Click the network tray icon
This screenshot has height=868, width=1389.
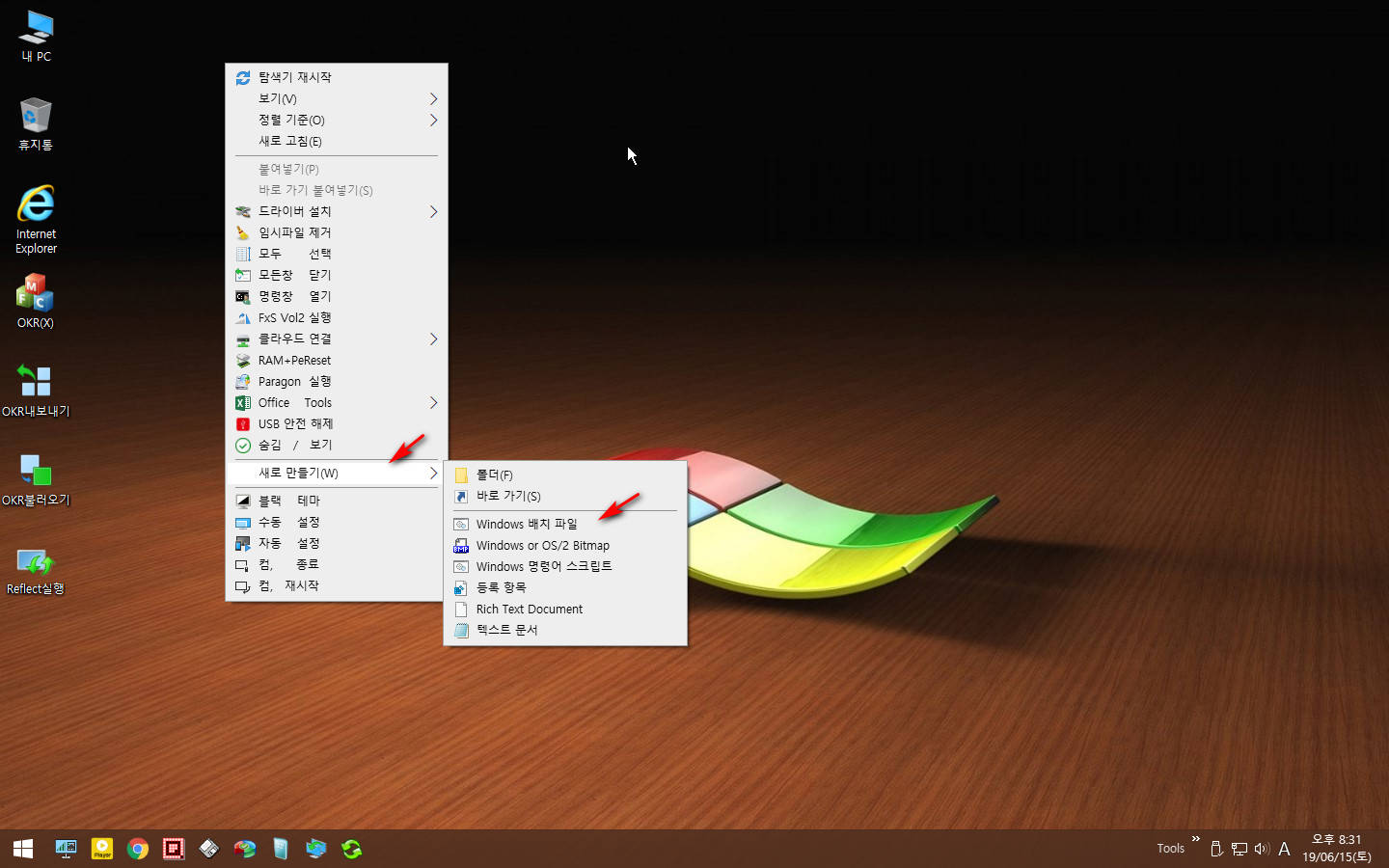click(x=1239, y=849)
